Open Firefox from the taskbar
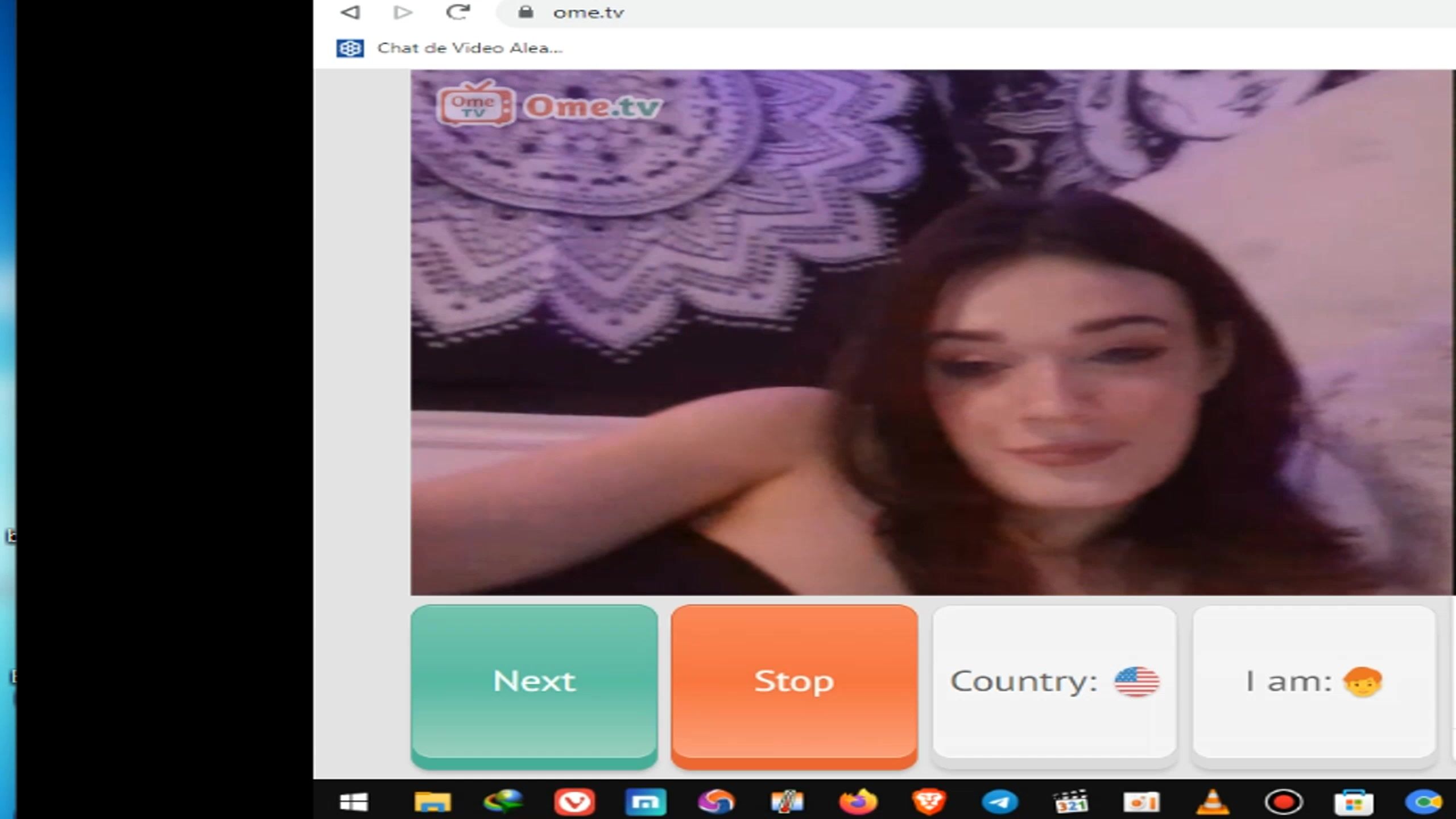 858,803
